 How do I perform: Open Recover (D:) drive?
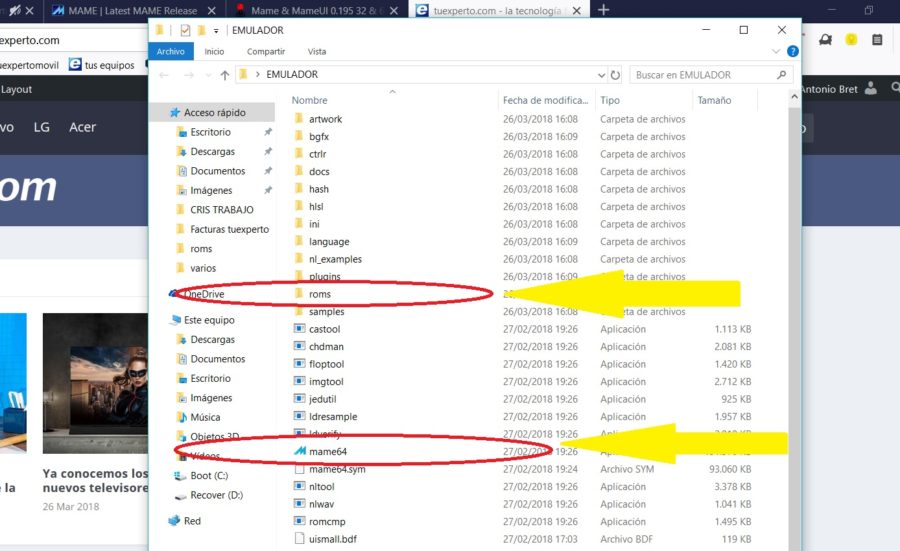216,495
